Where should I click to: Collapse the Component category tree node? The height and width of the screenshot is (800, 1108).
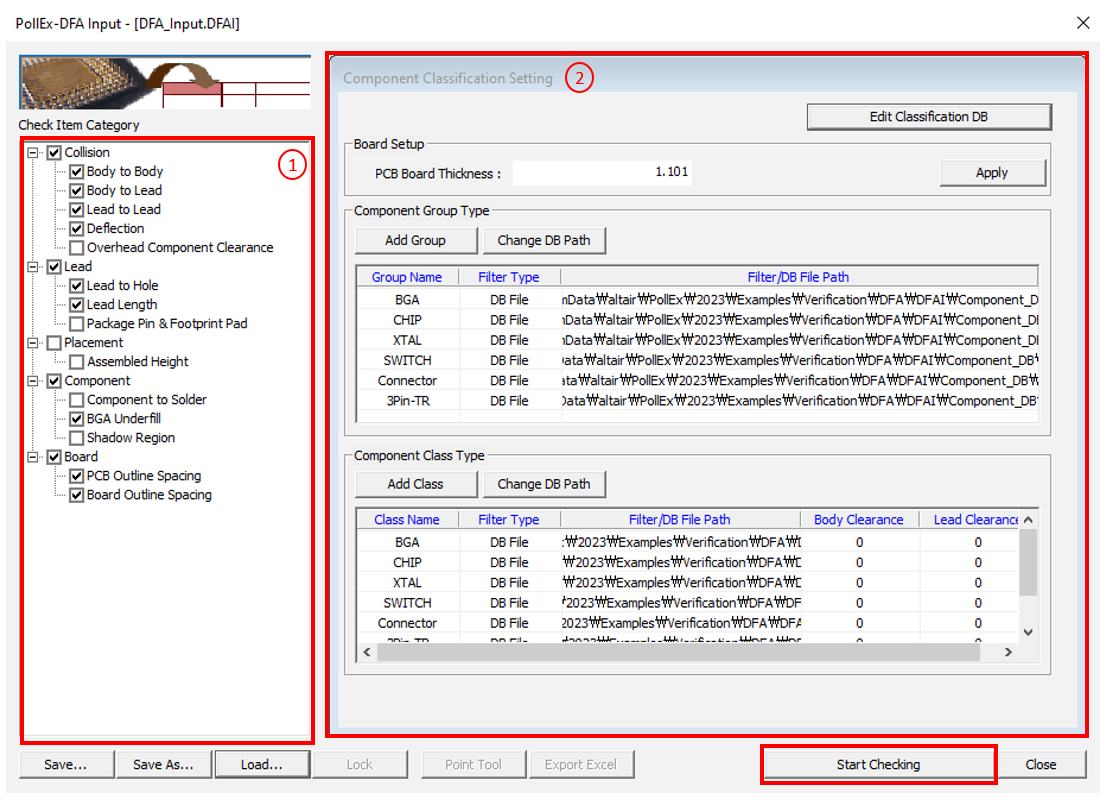click(x=34, y=381)
